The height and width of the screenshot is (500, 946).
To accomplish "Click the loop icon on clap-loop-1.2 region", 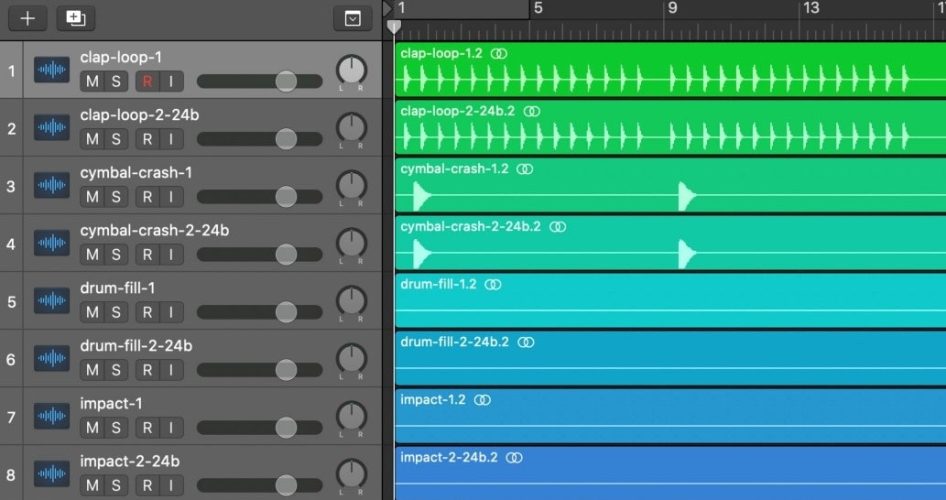I will 498,54.
